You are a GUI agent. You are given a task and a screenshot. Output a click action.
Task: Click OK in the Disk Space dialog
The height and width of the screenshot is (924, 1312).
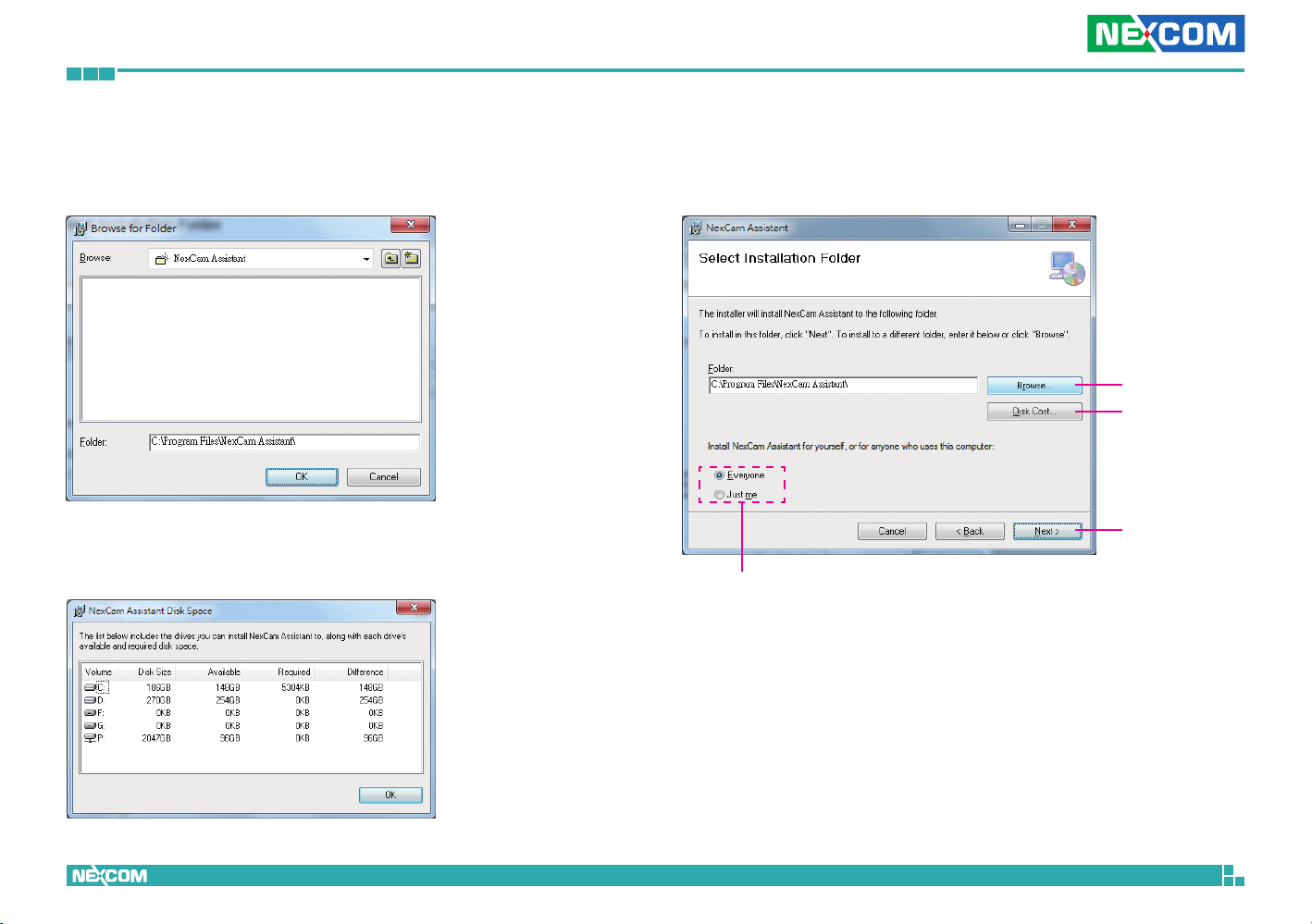tap(390, 795)
